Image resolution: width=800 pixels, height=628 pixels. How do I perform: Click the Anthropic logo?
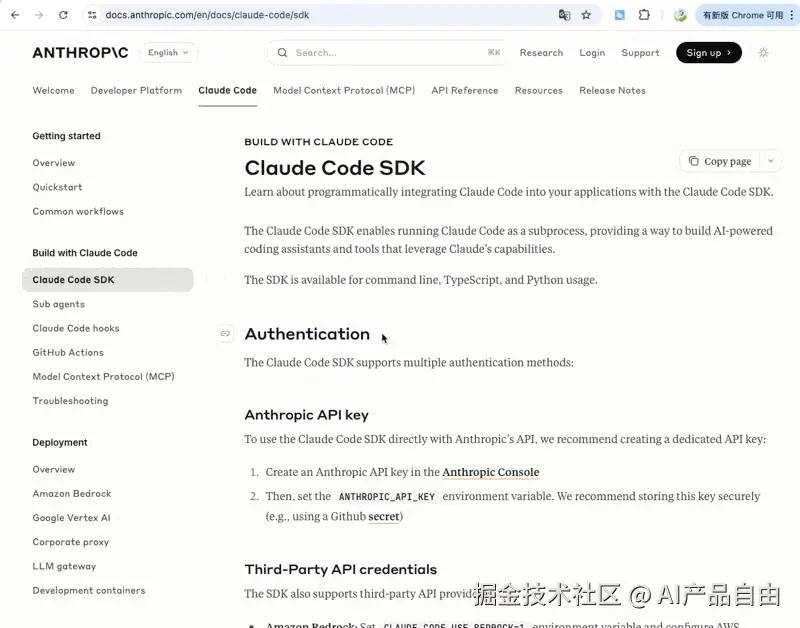[80, 53]
